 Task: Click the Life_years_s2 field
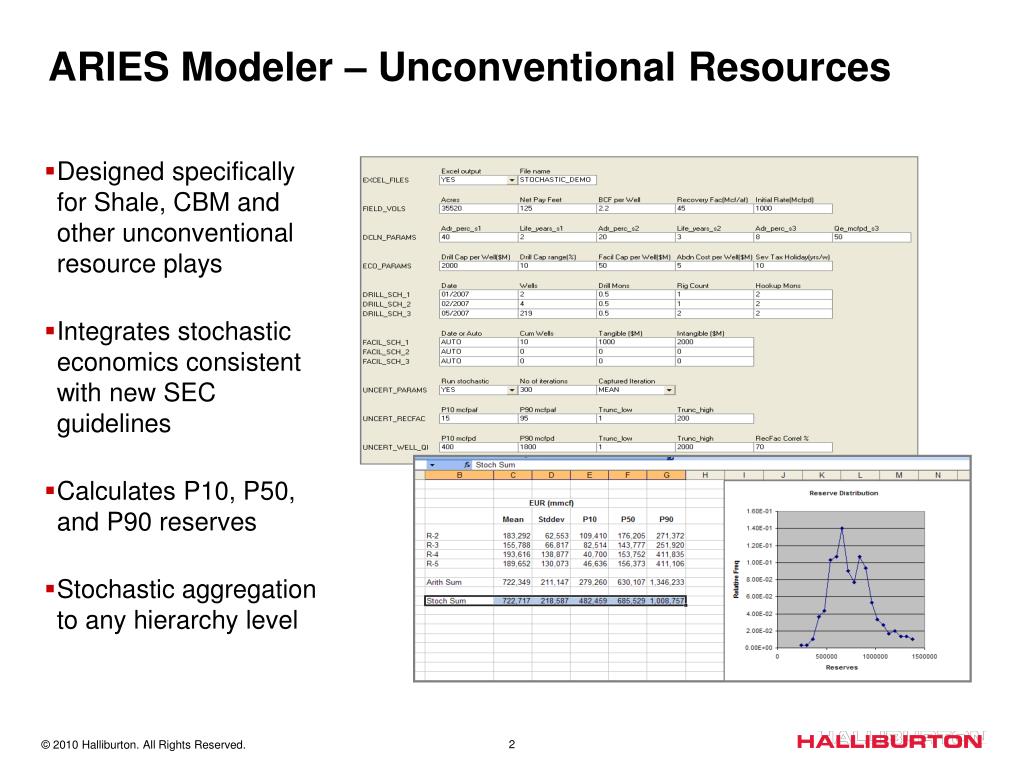[714, 238]
